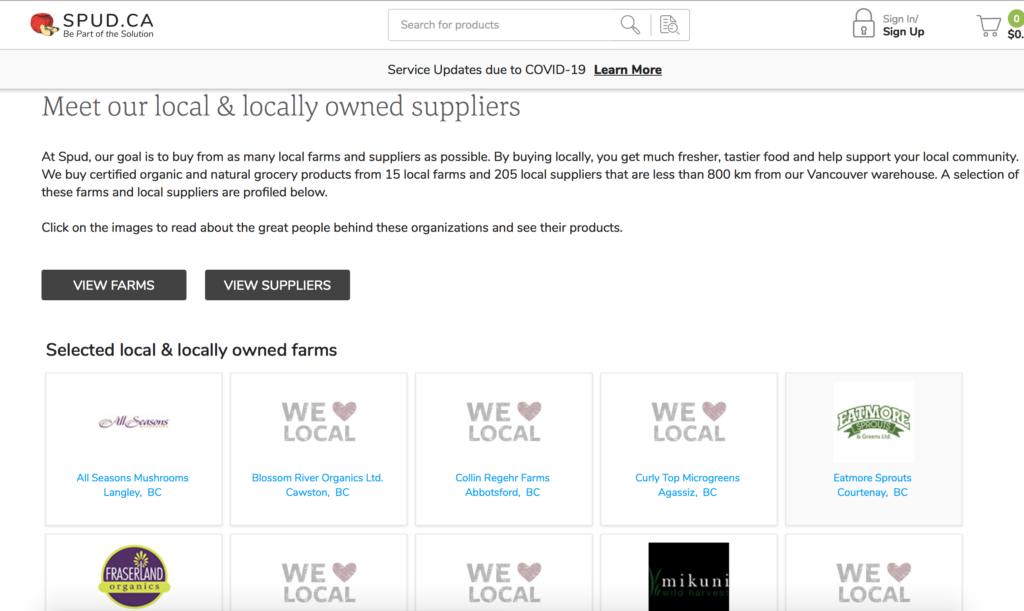Open the Curly Top Microgreens link
This screenshot has width=1024, height=611.
(687, 478)
